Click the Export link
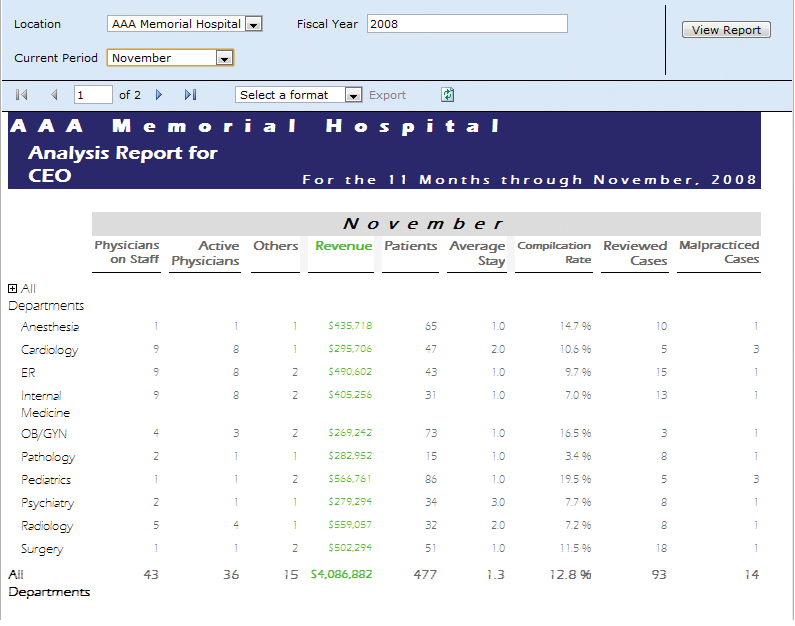Image resolution: width=795 pixels, height=626 pixels. [x=387, y=95]
